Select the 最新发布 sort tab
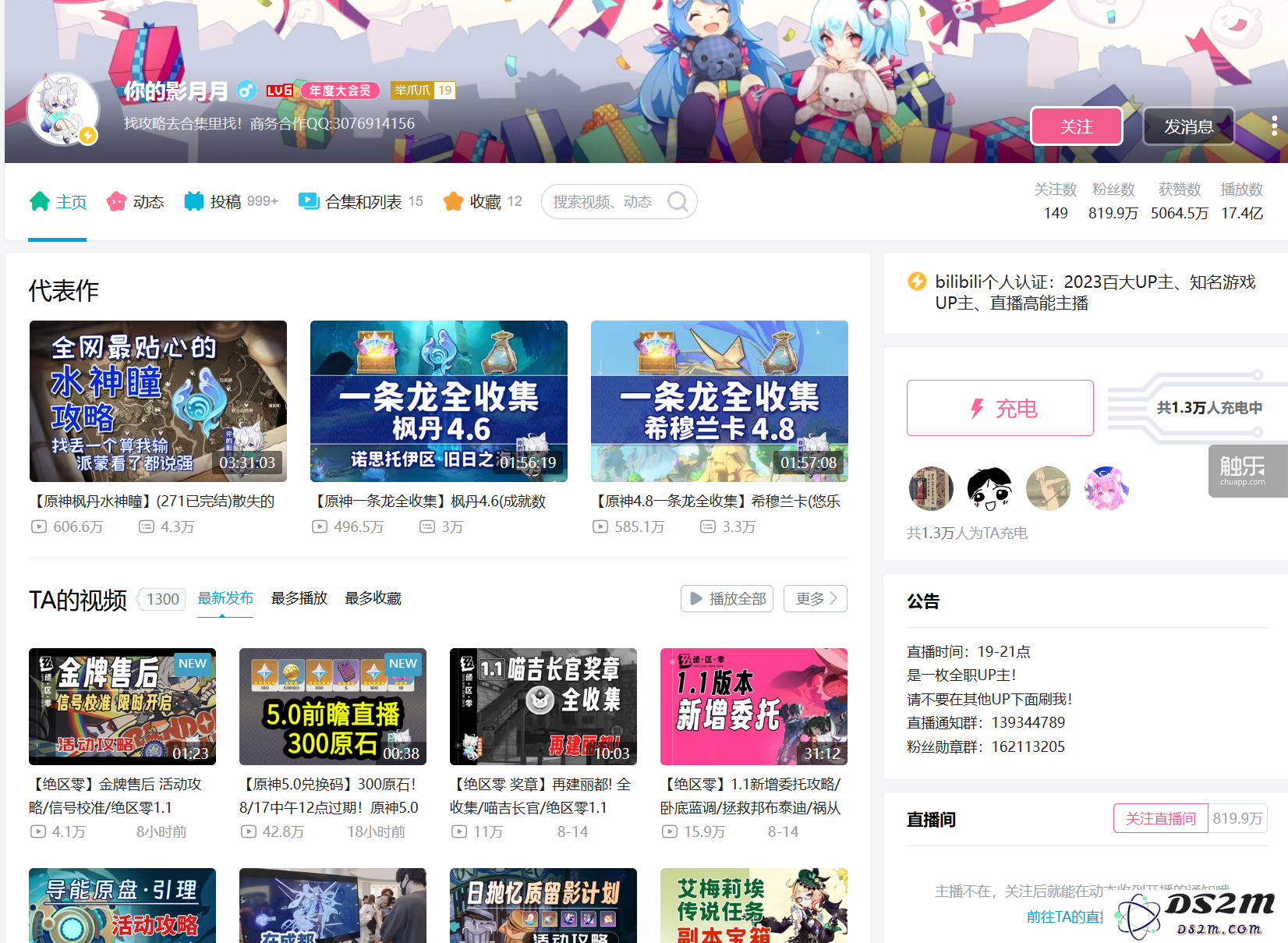Screen dimensions: 1288x943 click(225, 598)
